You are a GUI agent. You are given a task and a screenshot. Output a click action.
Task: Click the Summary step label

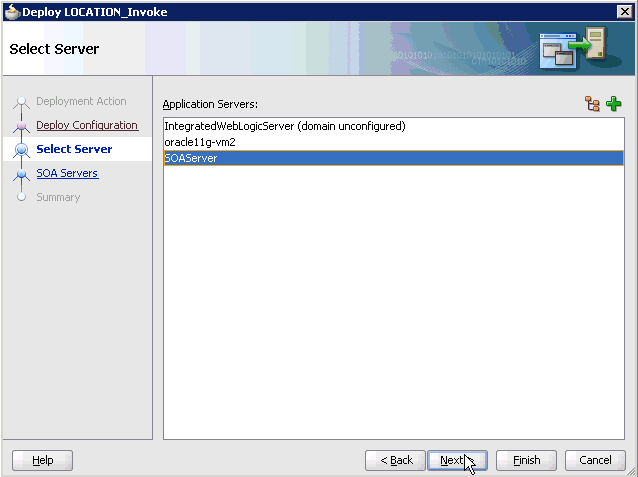tap(58, 197)
